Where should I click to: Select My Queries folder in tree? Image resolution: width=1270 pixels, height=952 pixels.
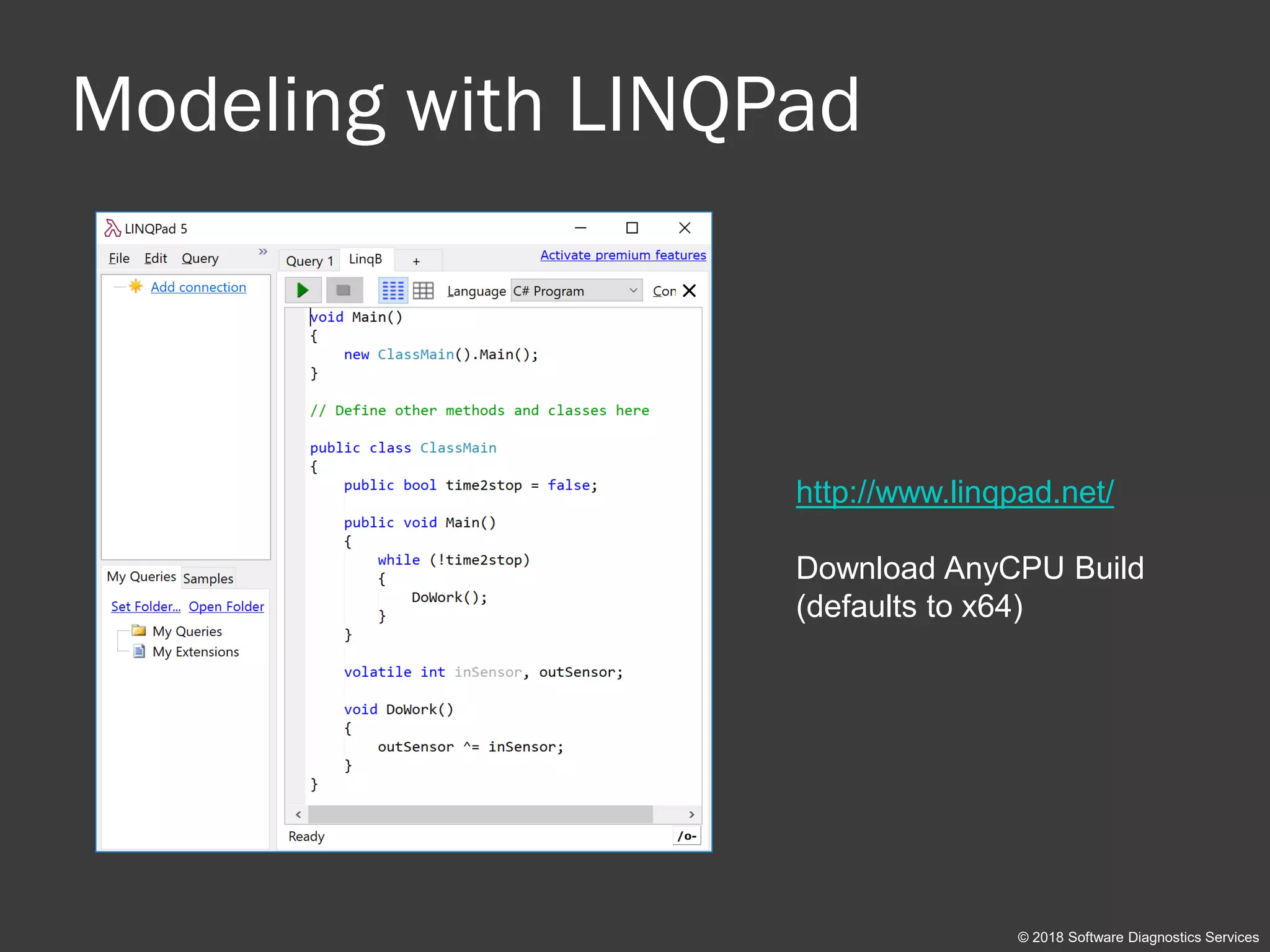click(x=187, y=632)
